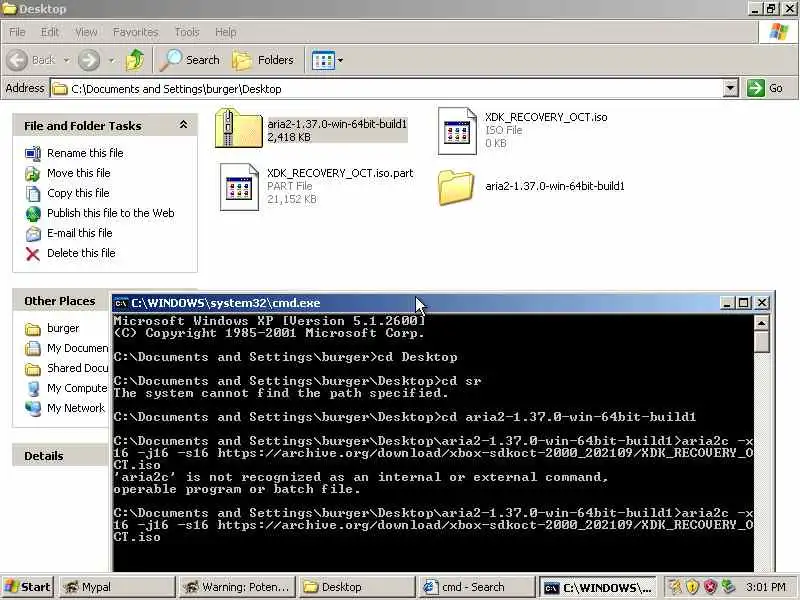Open the Favorites menu
This screenshot has width=800, height=600.
point(135,32)
